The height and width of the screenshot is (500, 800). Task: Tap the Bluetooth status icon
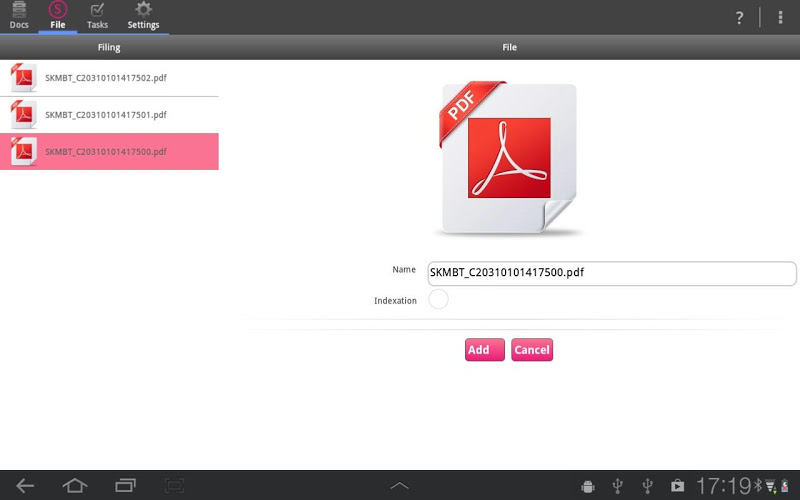(x=758, y=485)
